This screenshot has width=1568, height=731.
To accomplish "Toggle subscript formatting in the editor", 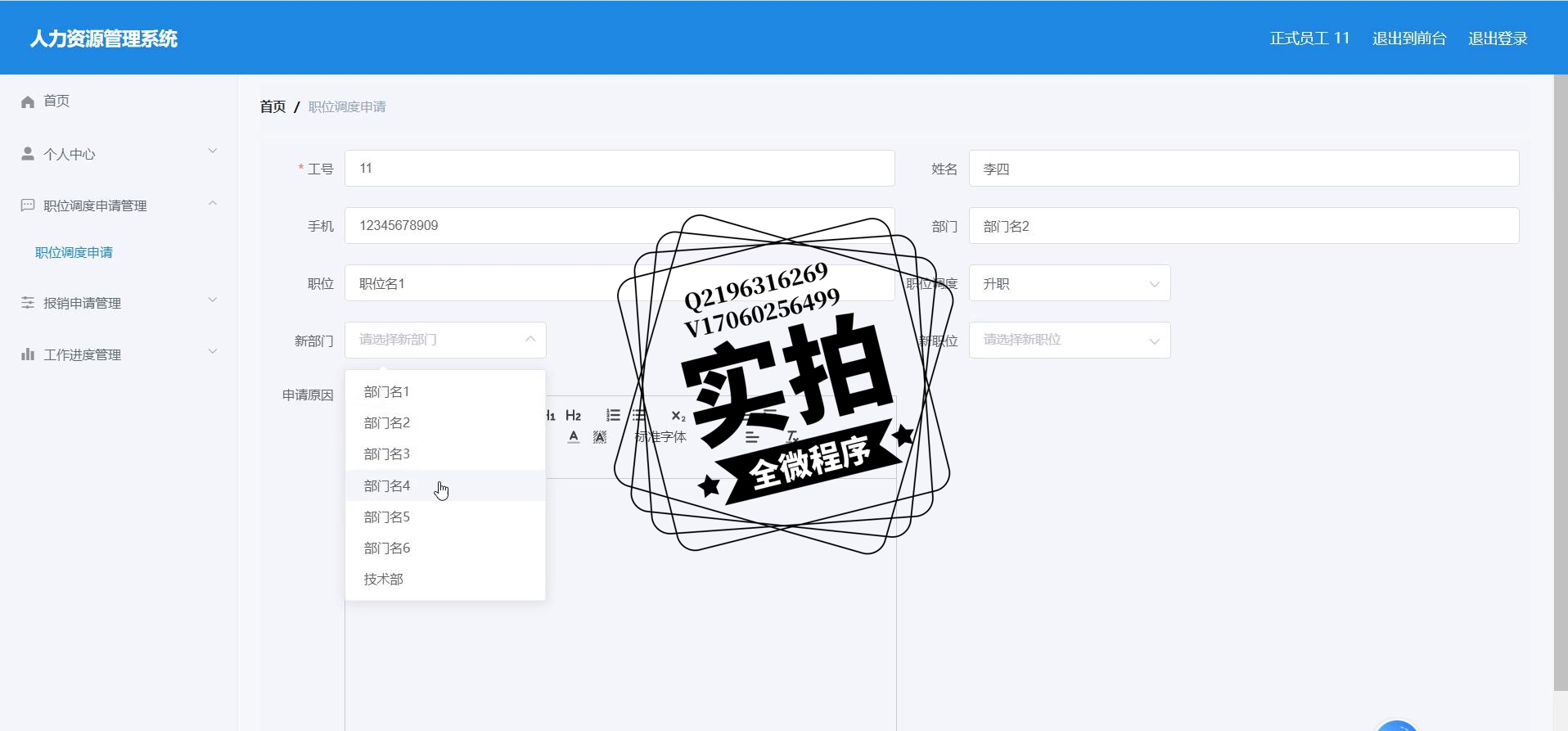I will tap(678, 416).
